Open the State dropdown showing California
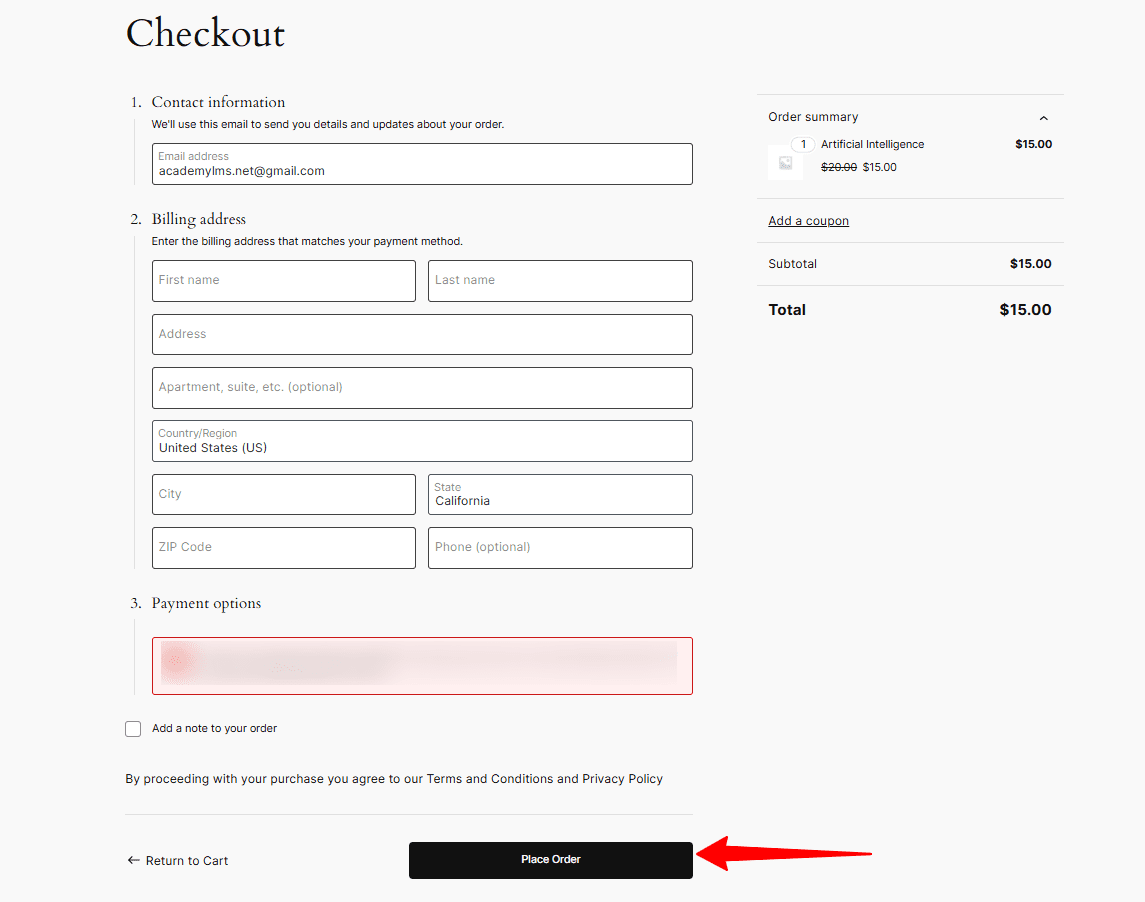The height and width of the screenshot is (902, 1145). tap(560, 494)
